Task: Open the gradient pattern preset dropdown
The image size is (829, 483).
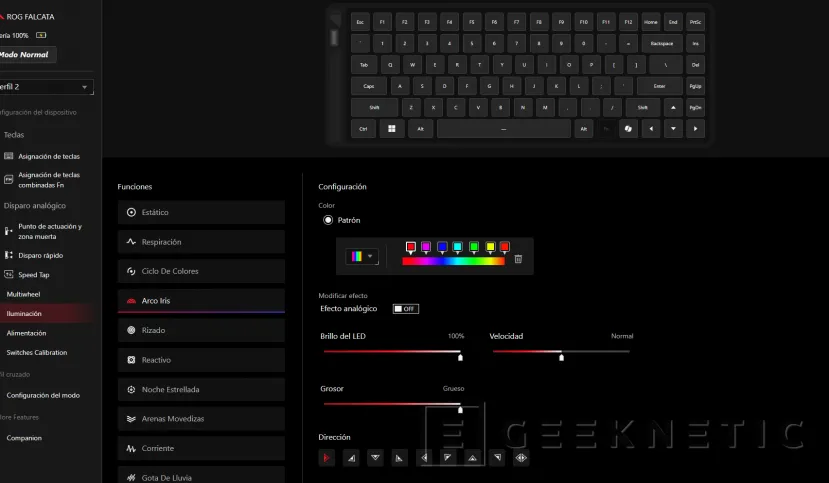Action: 362,257
